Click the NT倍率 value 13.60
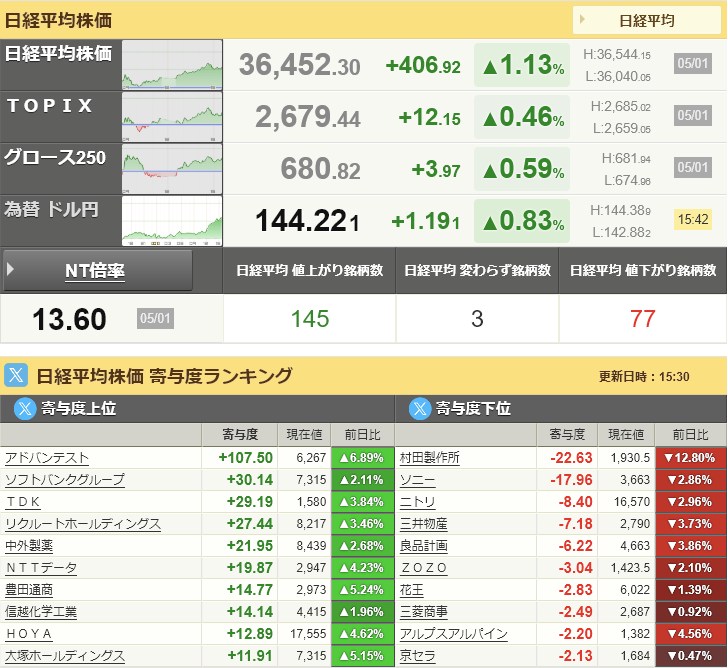The image size is (728, 668). pyautogui.click(x=69, y=319)
